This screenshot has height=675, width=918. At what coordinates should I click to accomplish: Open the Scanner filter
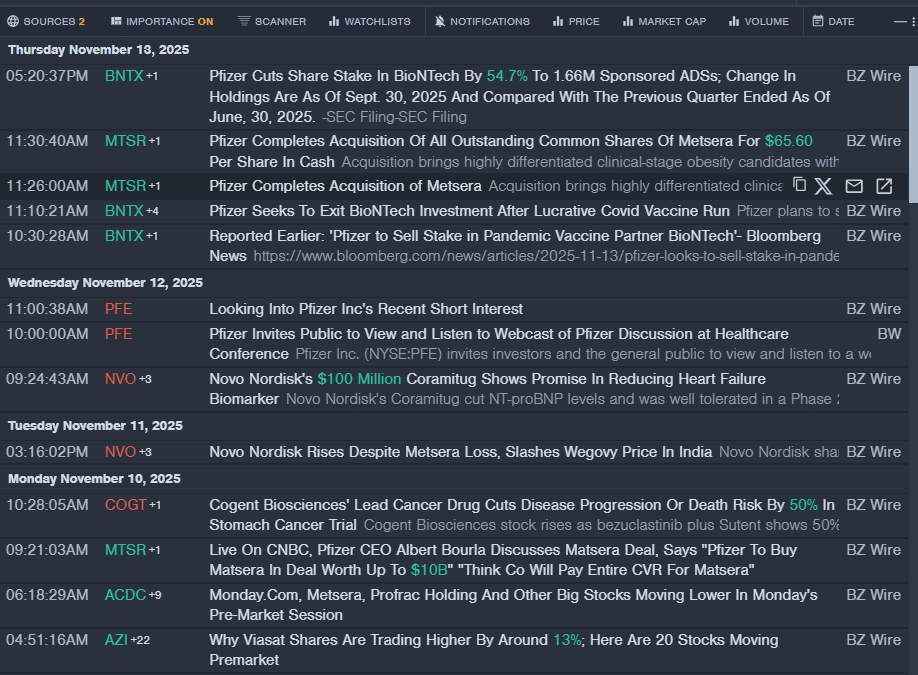pyautogui.click(x=272, y=21)
